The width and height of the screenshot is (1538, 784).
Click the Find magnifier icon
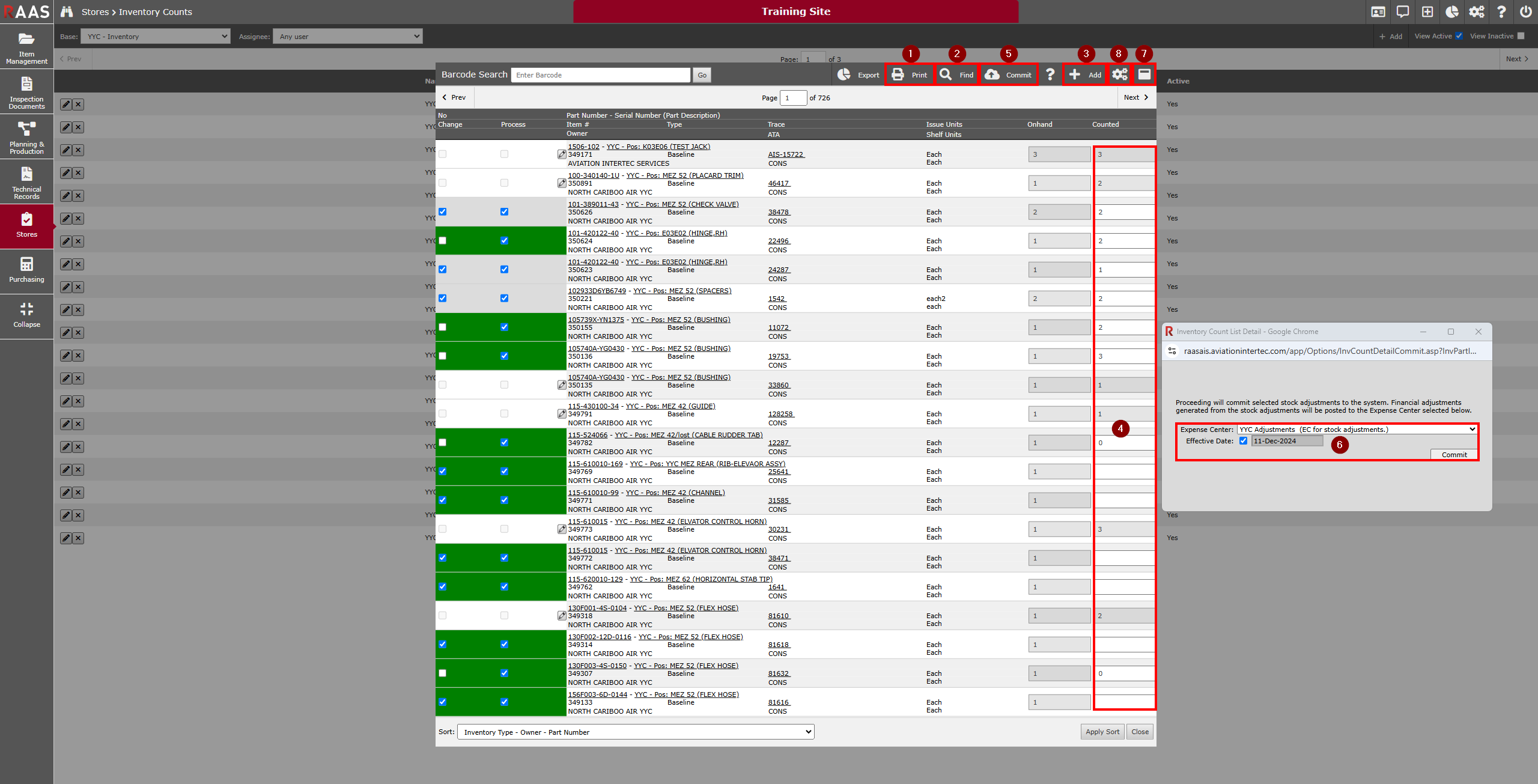click(x=946, y=74)
